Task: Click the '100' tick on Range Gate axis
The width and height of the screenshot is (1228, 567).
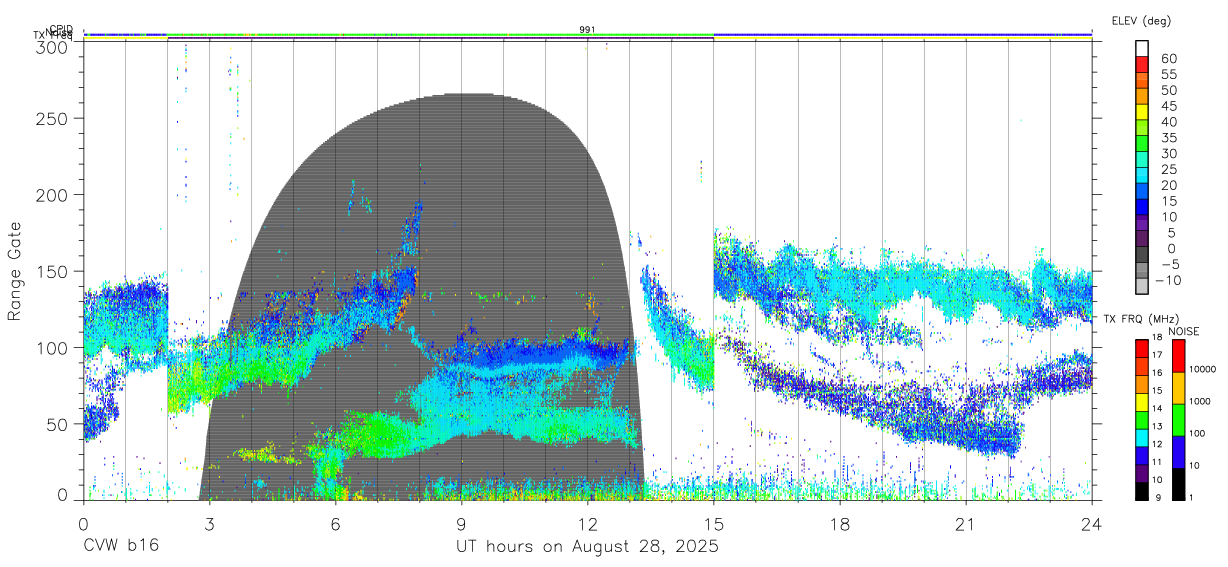Action: [x=54, y=348]
